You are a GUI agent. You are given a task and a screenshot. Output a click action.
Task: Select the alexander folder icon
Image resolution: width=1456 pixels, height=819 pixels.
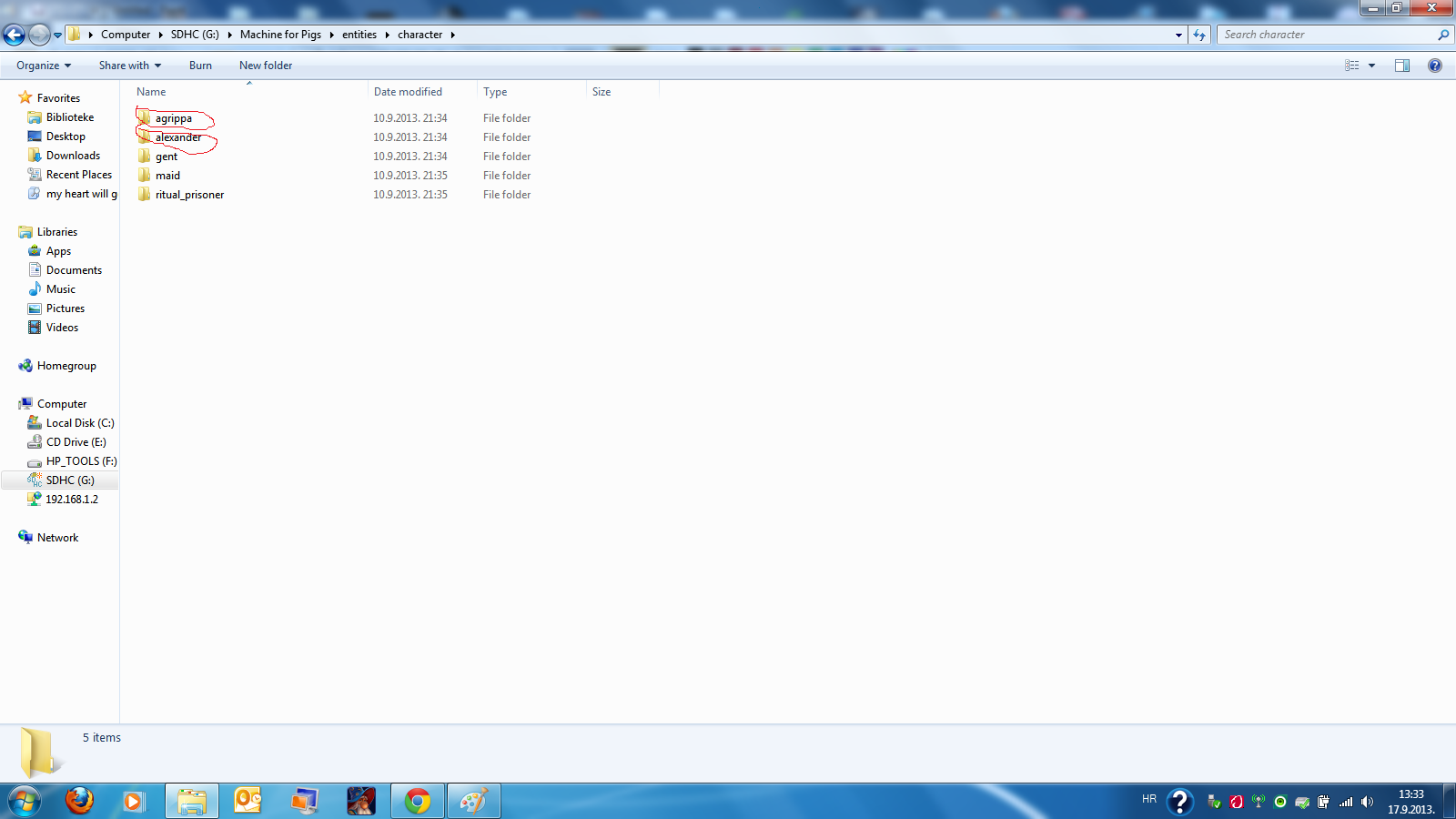pyautogui.click(x=144, y=136)
